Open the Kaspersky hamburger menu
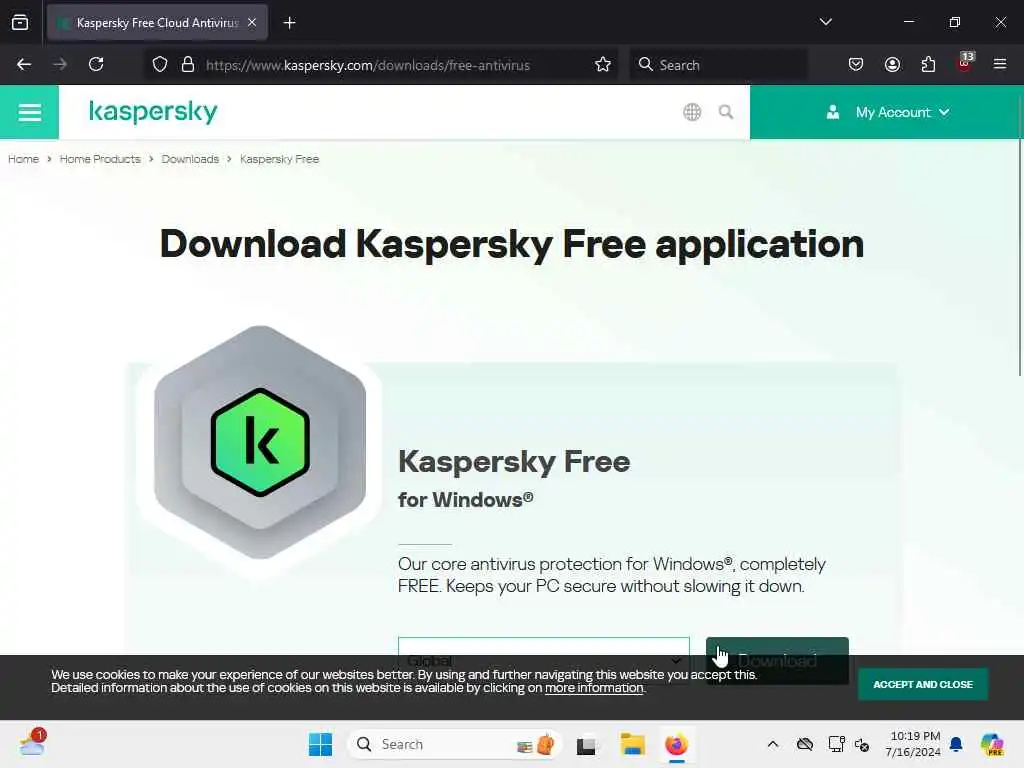1024x768 pixels. tap(29, 112)
